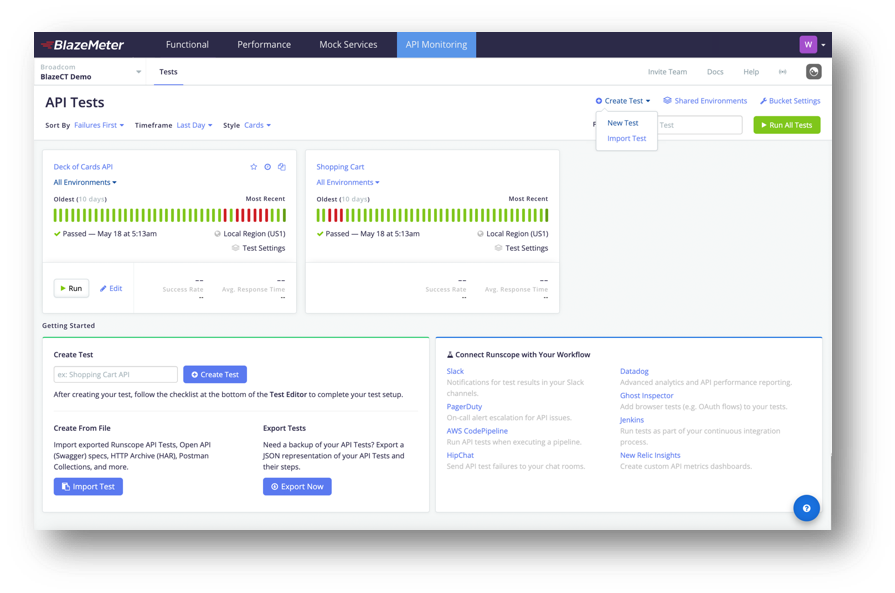Click the blue Import Test button
This screenshot has width=895, height=593.
(88, 486)
